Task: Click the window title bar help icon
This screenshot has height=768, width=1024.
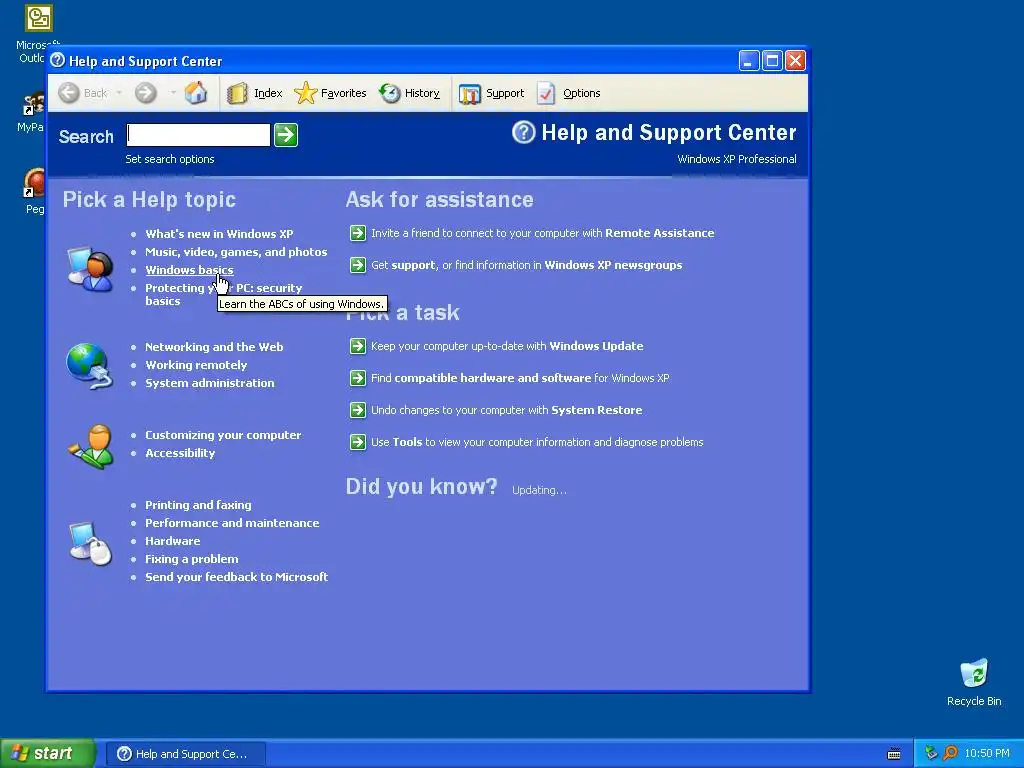Action: tap(57, 61)
